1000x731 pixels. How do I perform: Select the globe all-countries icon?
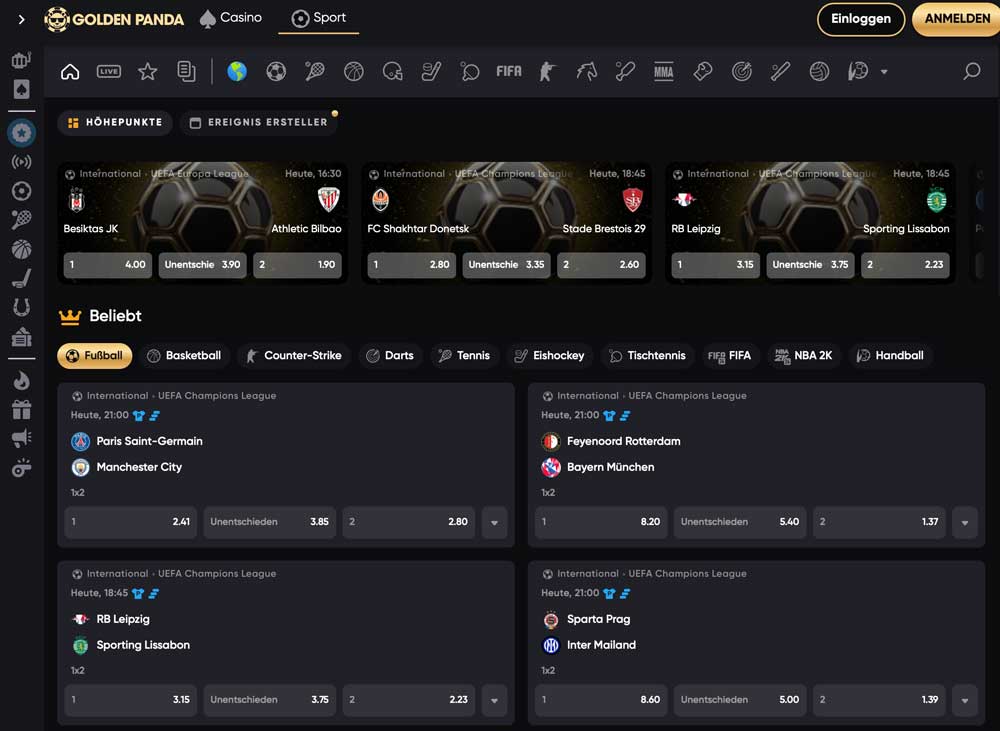(237, 71)
